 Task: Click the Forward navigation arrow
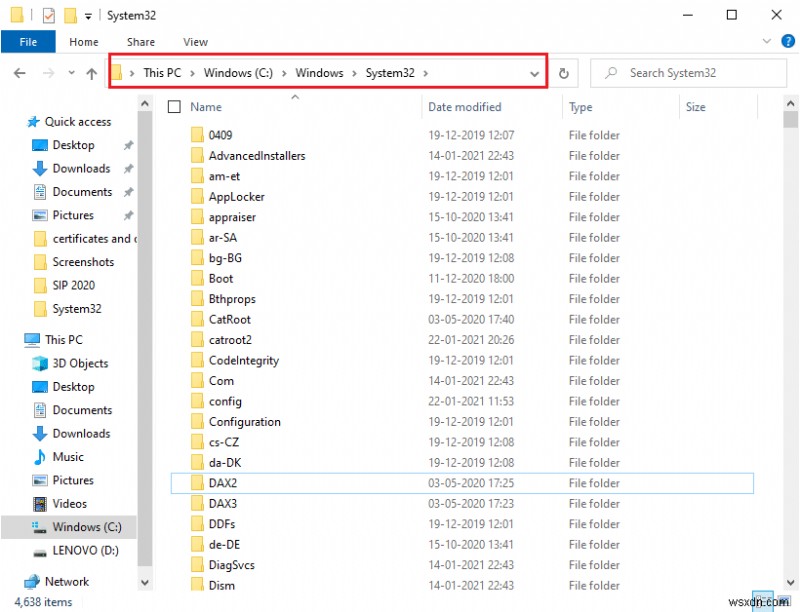48,73
